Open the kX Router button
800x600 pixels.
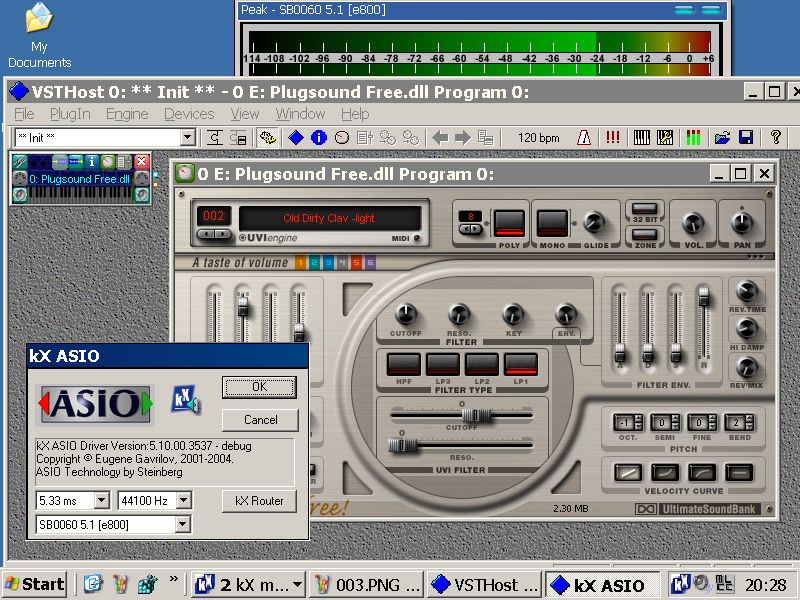click(259, 501)
